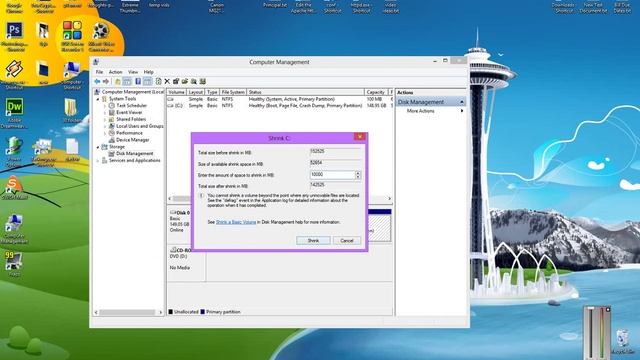The image size is (640, 360).
Task: Select the Computer Management (Local) root node
Action: tap(133, 92)
